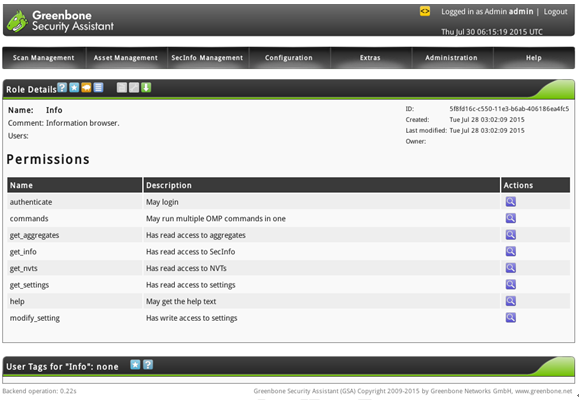Click the new role star icon

(74, 88)
